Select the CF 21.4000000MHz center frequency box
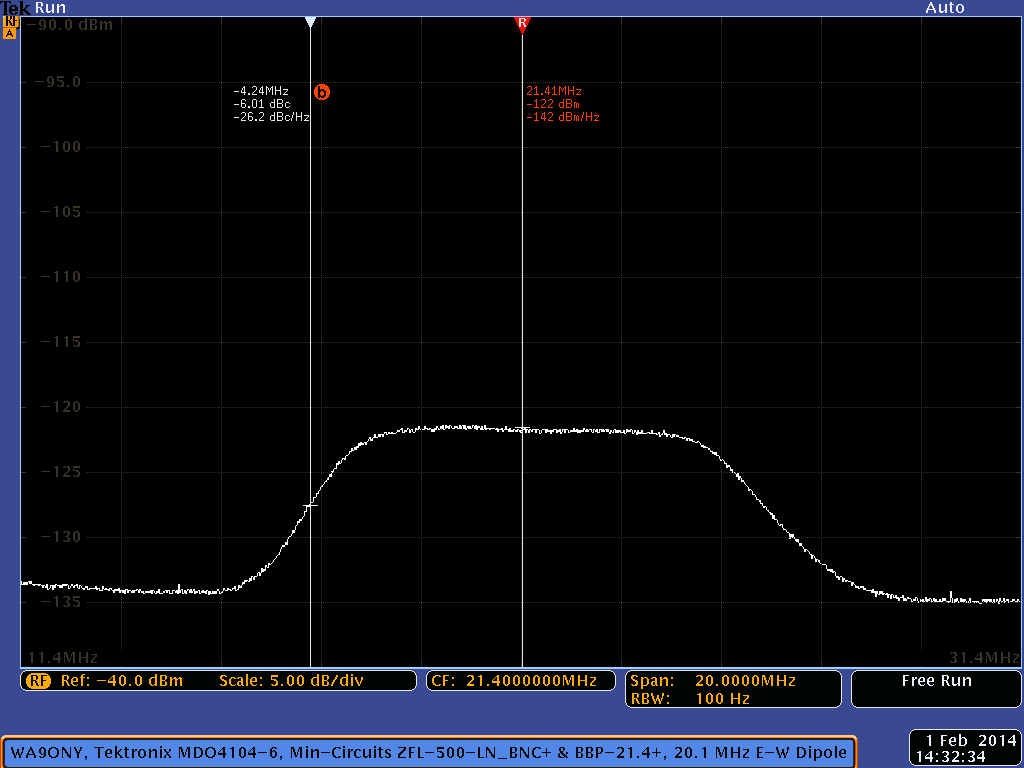Image resolution: width=1024 pixels, height=768 pixels. tap(519, 681)
